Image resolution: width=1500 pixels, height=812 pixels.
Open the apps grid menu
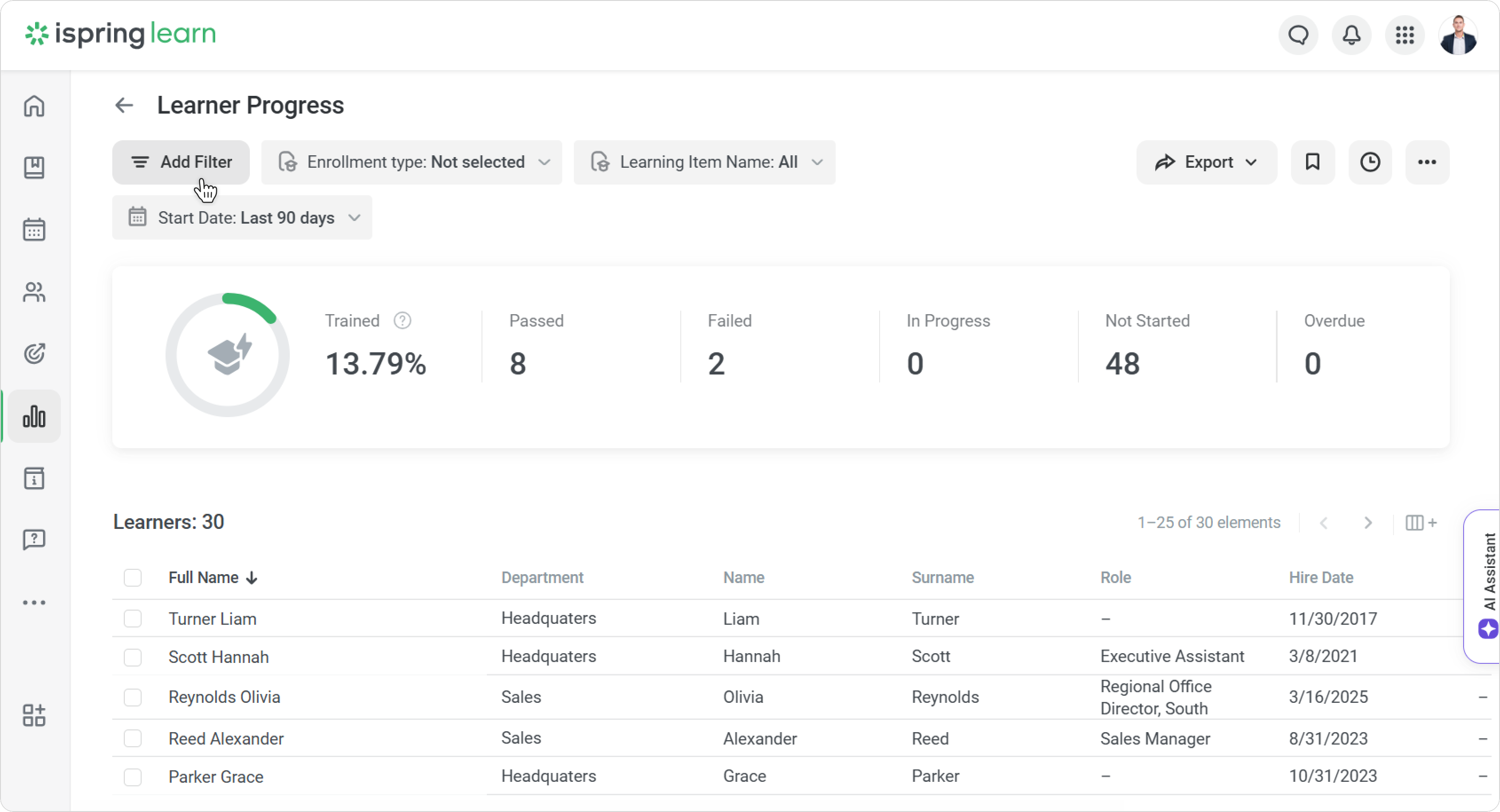(1405, 35)
